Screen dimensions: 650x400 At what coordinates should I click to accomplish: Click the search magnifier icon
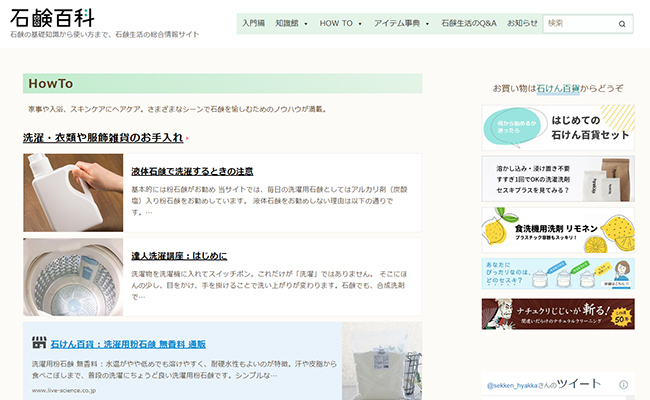(x=622, y=24)
